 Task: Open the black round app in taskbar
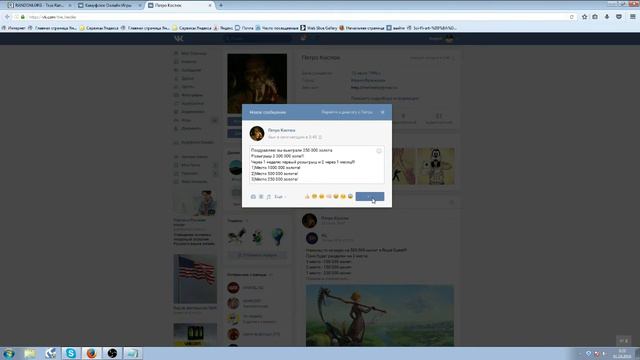pyautogui.click(x=112, y=353)
